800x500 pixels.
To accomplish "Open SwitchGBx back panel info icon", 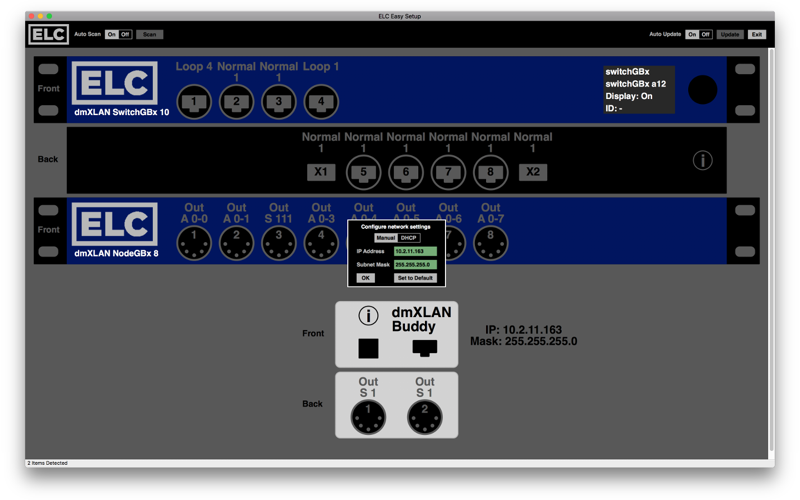I will tap(703, 160).
